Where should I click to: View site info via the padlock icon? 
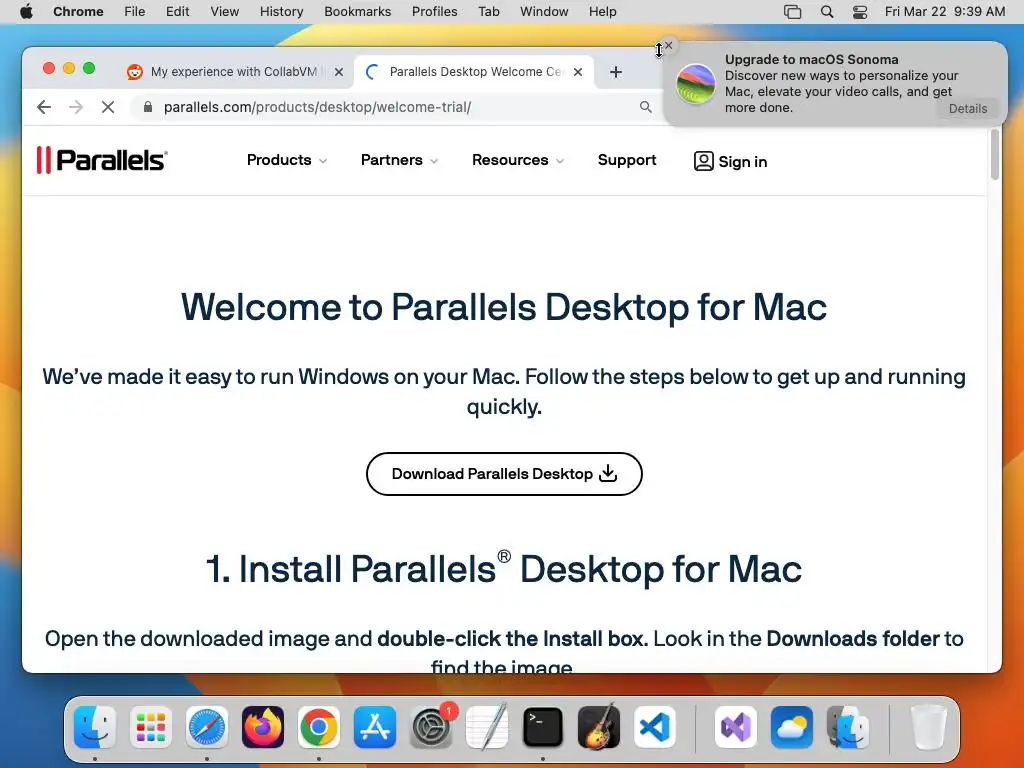click(148, 107)
